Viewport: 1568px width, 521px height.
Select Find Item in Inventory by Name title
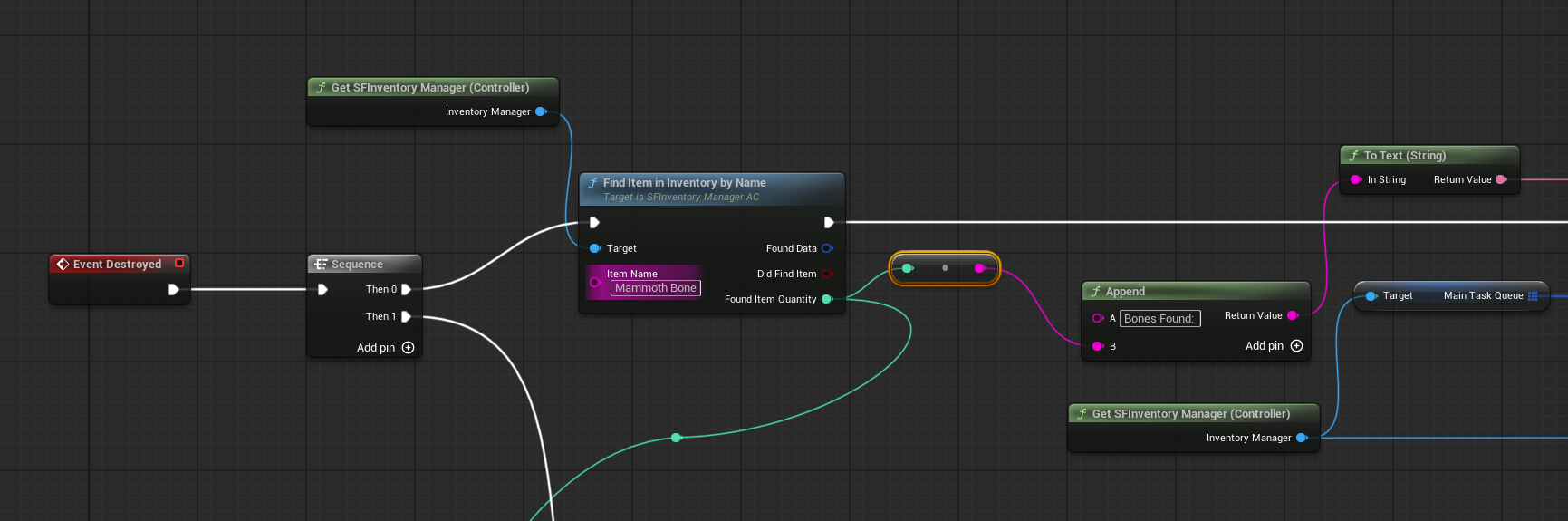tap(685, 183)
